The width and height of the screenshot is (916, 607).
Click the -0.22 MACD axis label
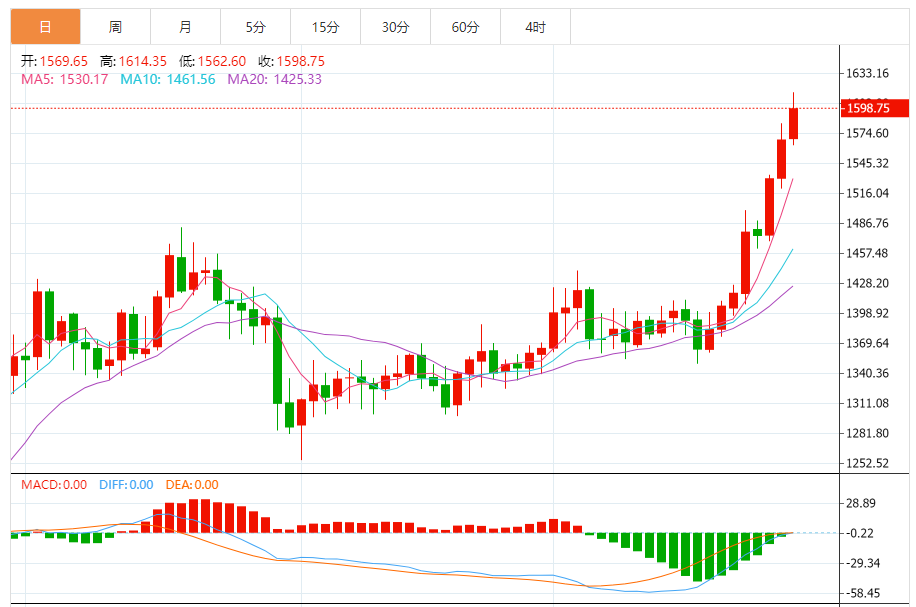[860, 533]
